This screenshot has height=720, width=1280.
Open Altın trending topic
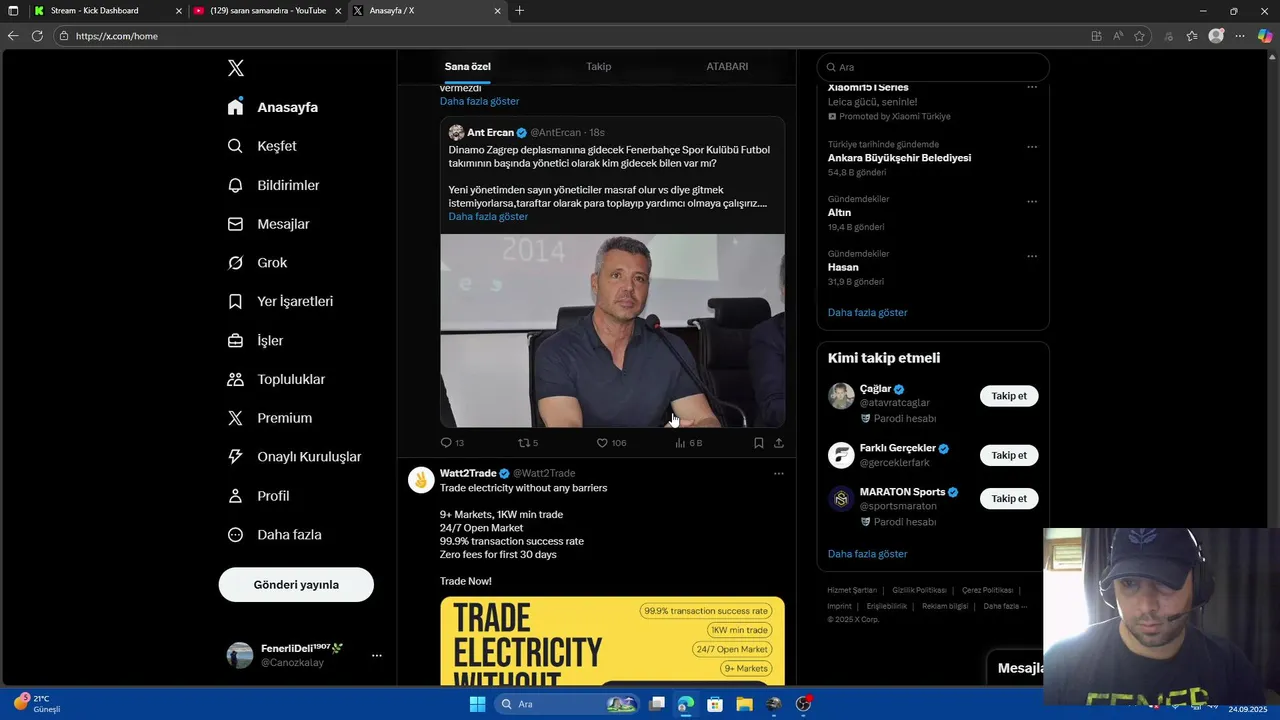tap(839, 213)
